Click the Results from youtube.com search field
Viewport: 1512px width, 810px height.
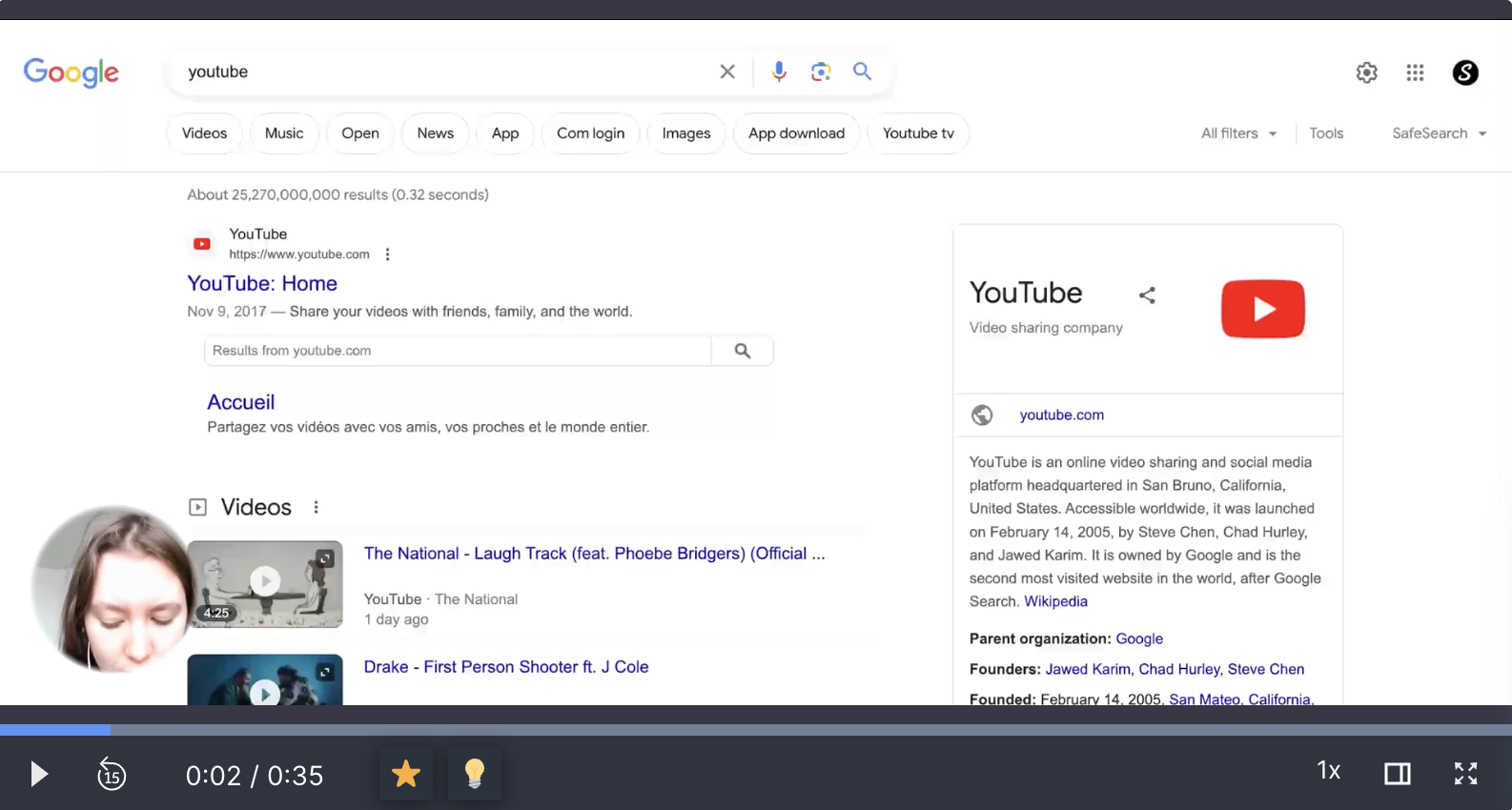pyautogui.click(x=458, y=351)
